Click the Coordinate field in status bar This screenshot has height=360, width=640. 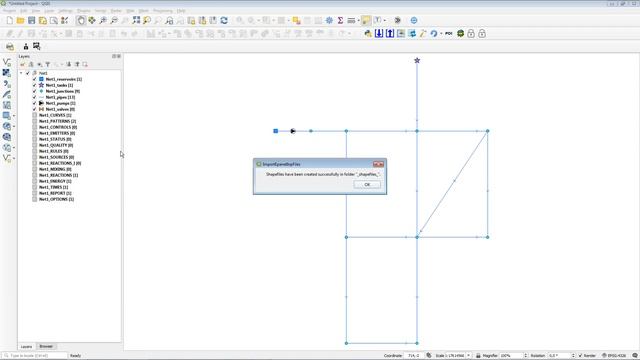[x=412, y=356]
